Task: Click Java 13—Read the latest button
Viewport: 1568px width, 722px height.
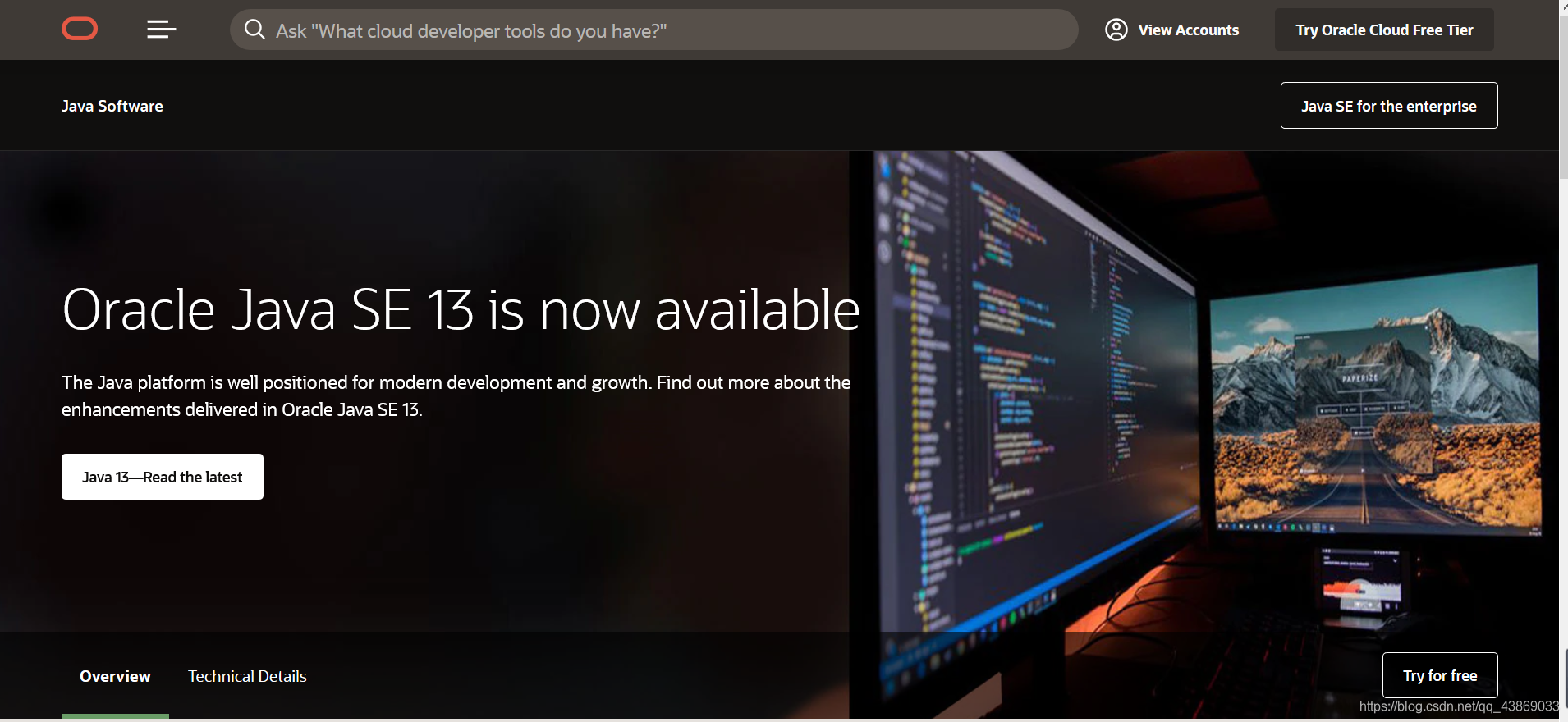Action: tap(163, 477)
